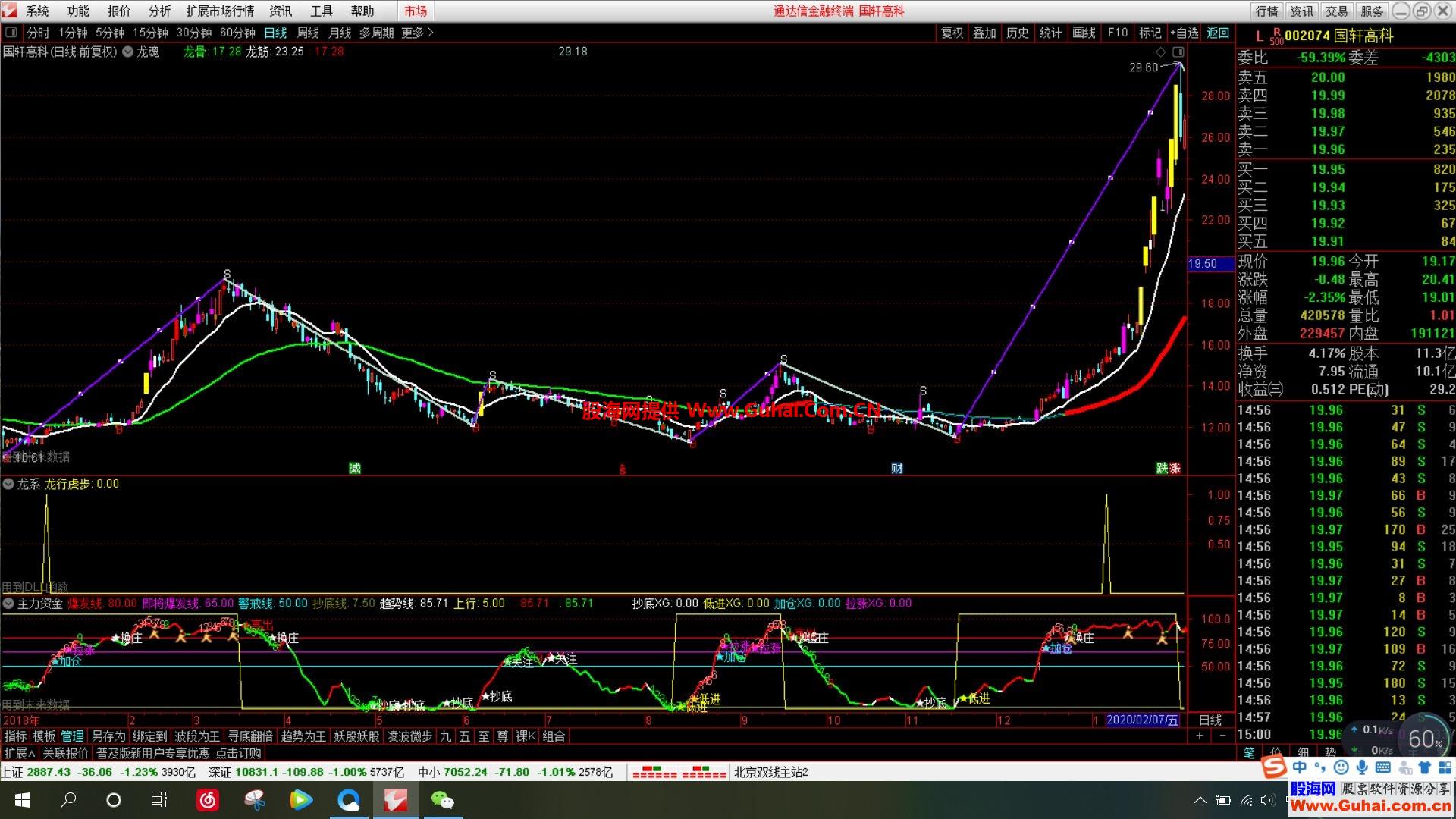Click the Wi-Fi network tray icon
Screen dimensions: 1456x819
pos(1247,800)
